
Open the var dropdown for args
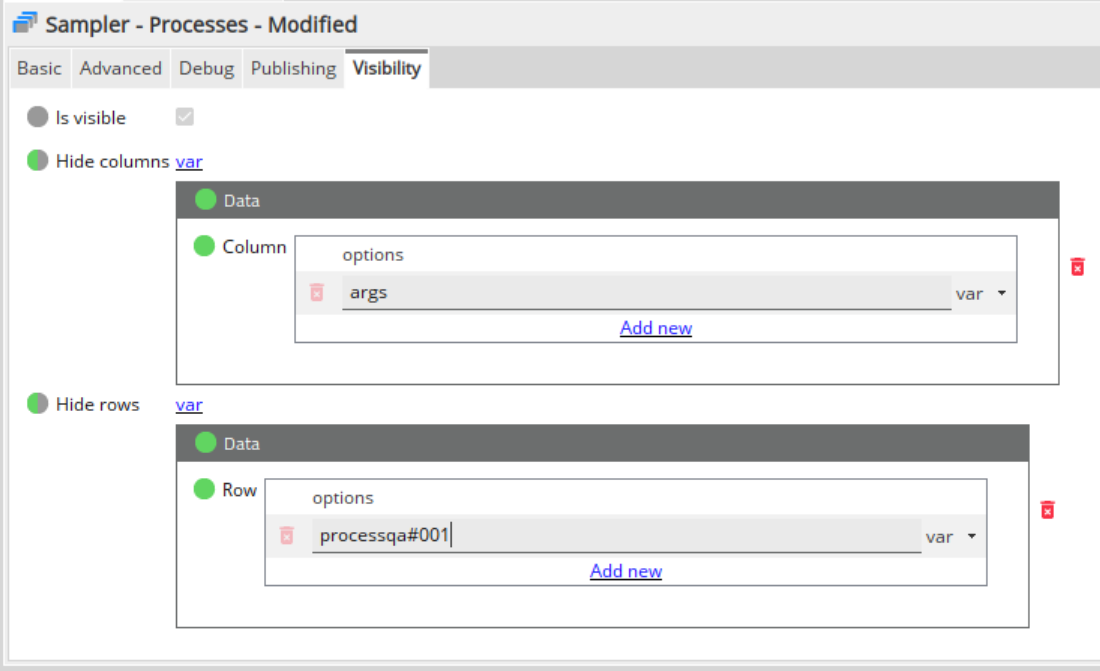pyautogui.click(x=980, y=294)
